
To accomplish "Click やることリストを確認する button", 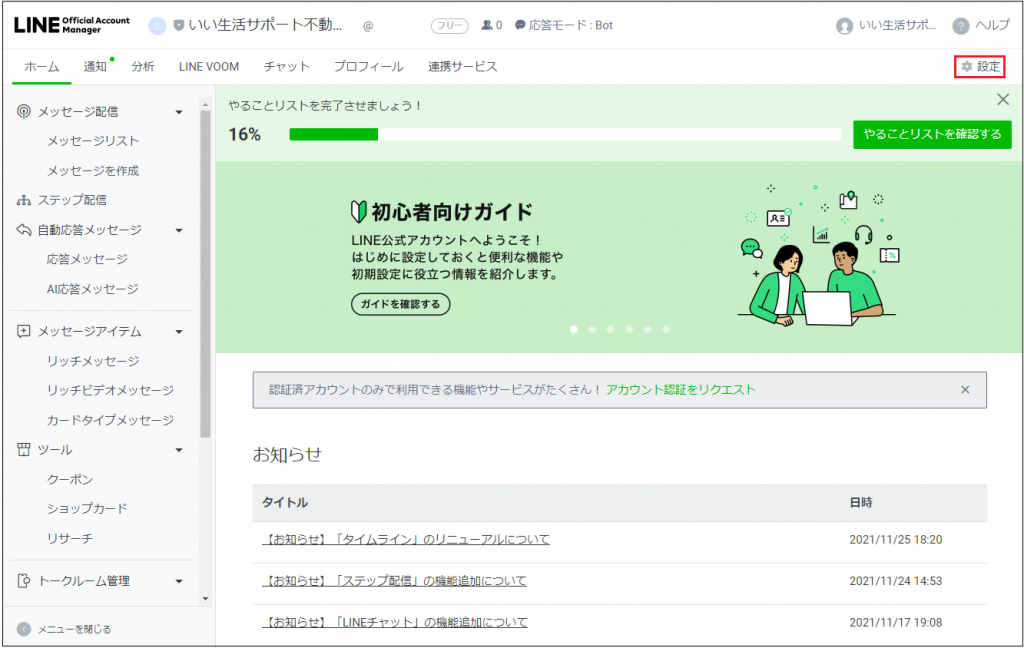I will pos(932,135).
